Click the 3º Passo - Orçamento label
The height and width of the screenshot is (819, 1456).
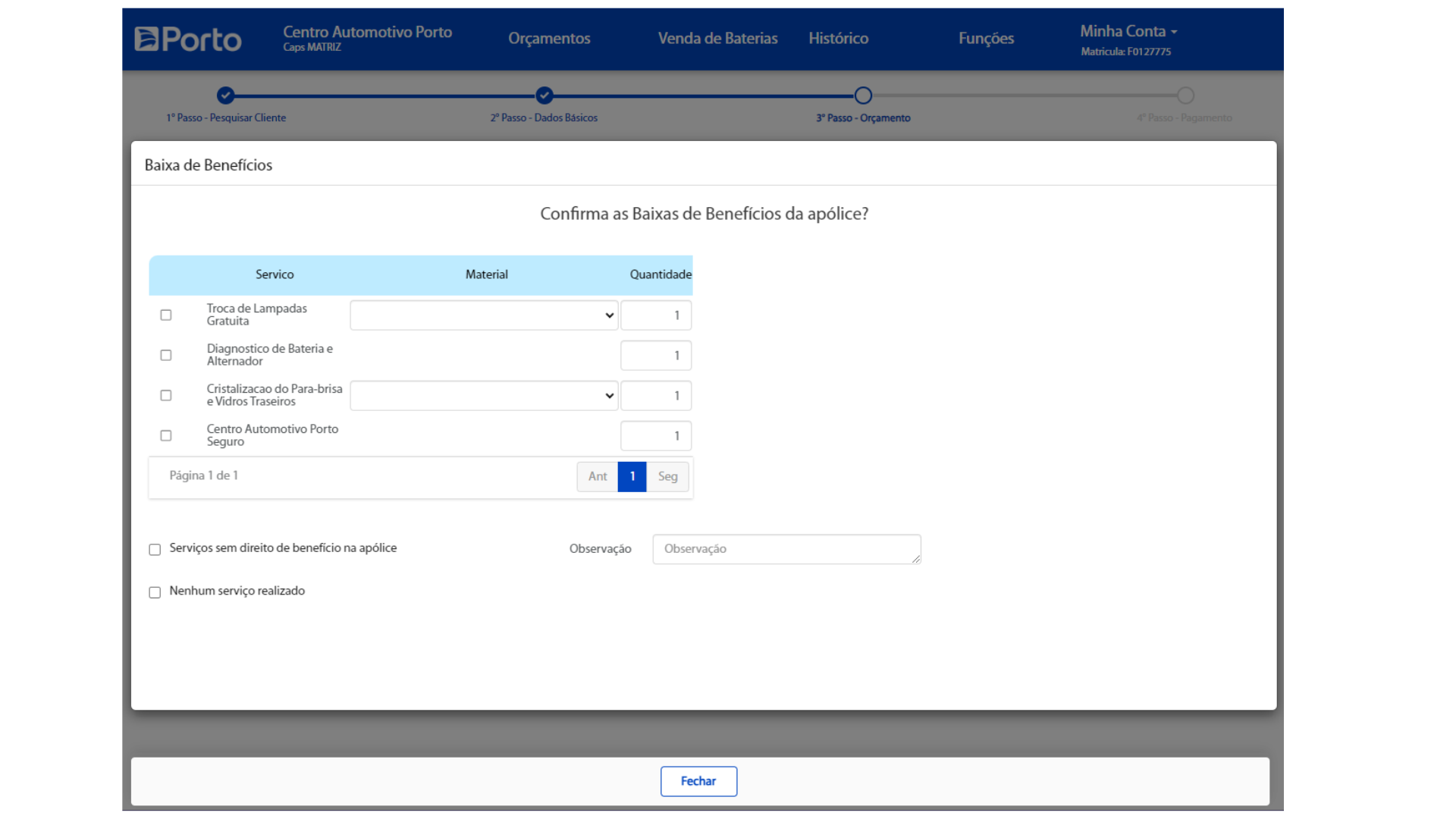(863, 118)
